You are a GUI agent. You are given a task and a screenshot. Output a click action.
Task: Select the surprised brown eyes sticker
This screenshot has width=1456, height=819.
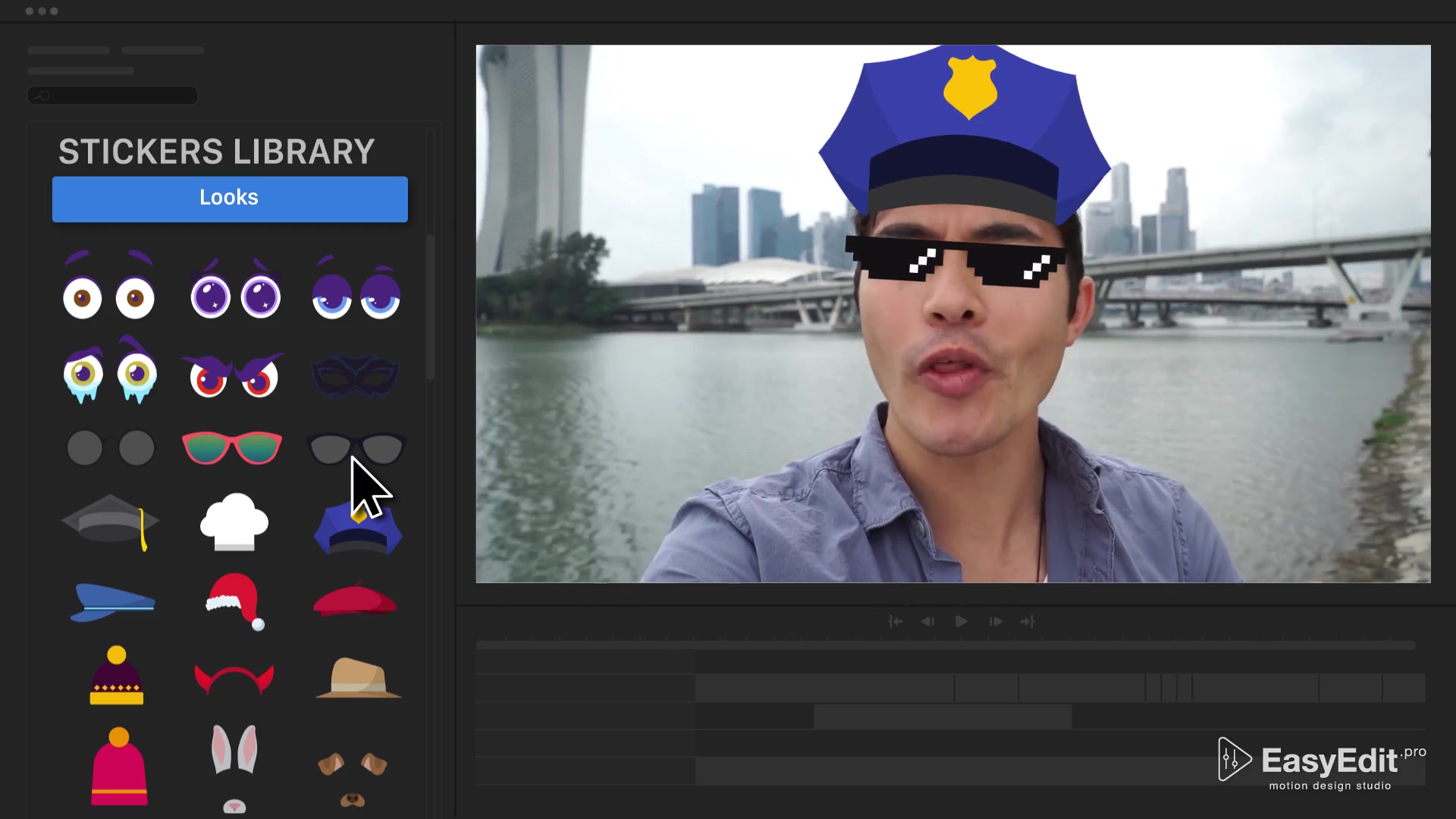click(109, 286)
